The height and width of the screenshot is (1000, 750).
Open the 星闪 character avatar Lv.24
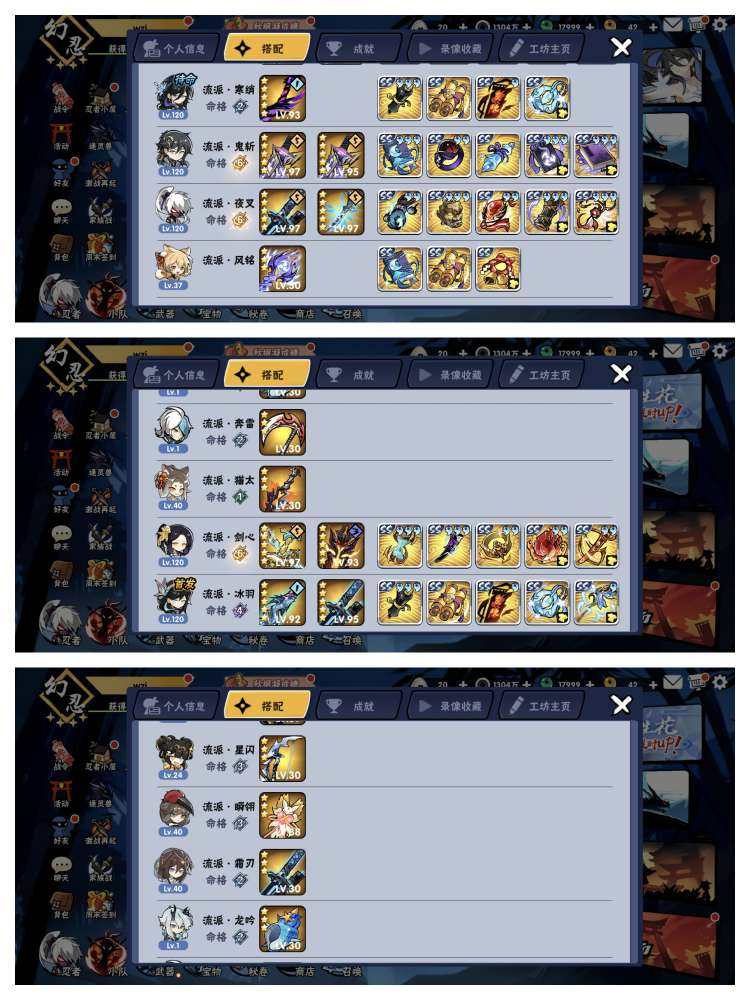point(173,759)
